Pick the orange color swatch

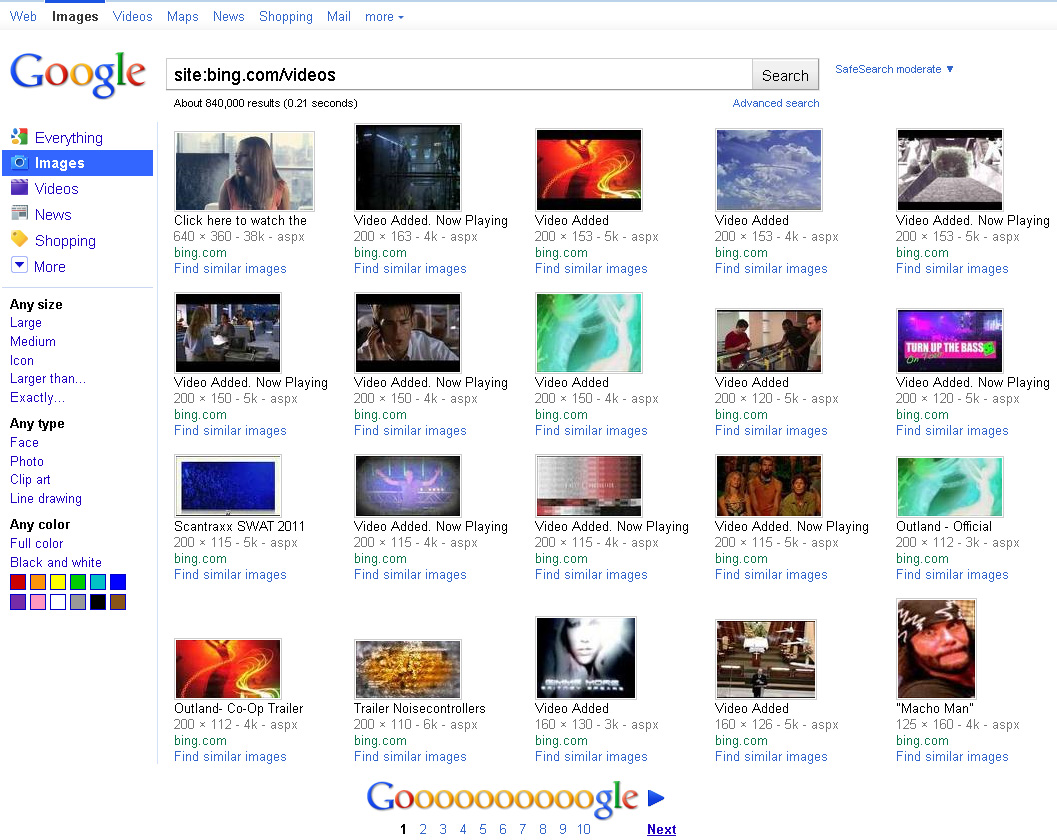(38, 582)
